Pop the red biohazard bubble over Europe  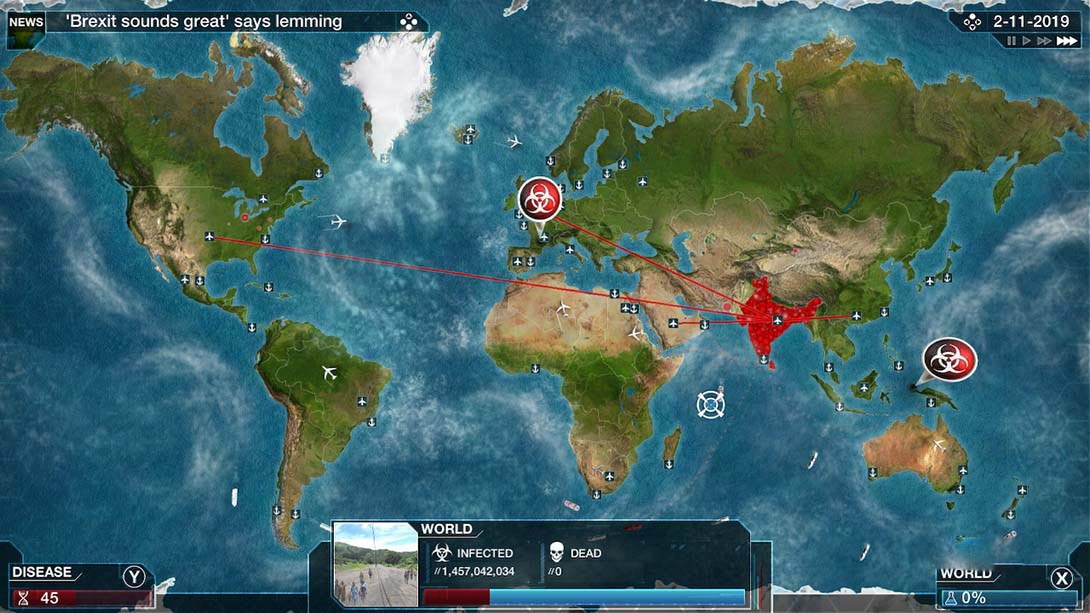coord(539,200)
